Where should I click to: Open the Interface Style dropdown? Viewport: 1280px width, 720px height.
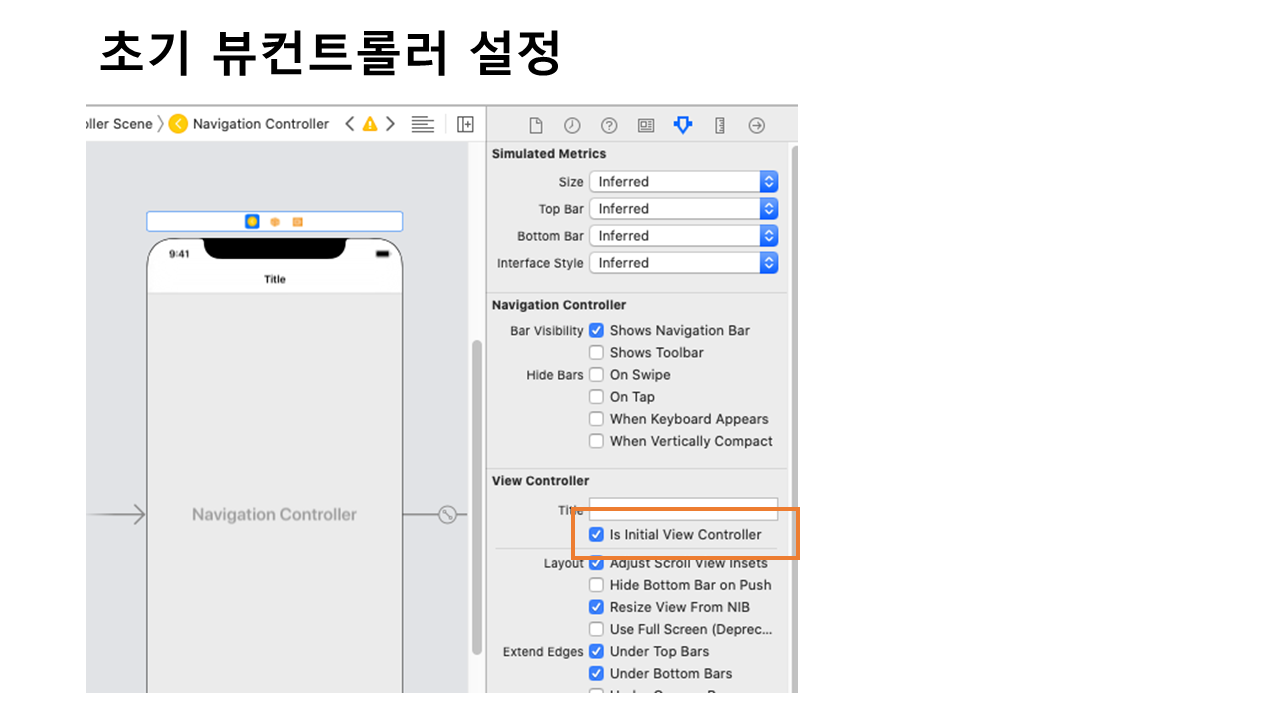click(683, 263)
